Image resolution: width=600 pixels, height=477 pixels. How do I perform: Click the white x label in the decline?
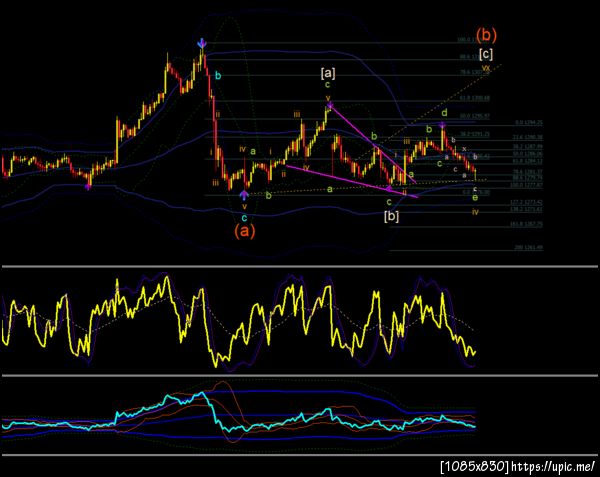[464, 148]
